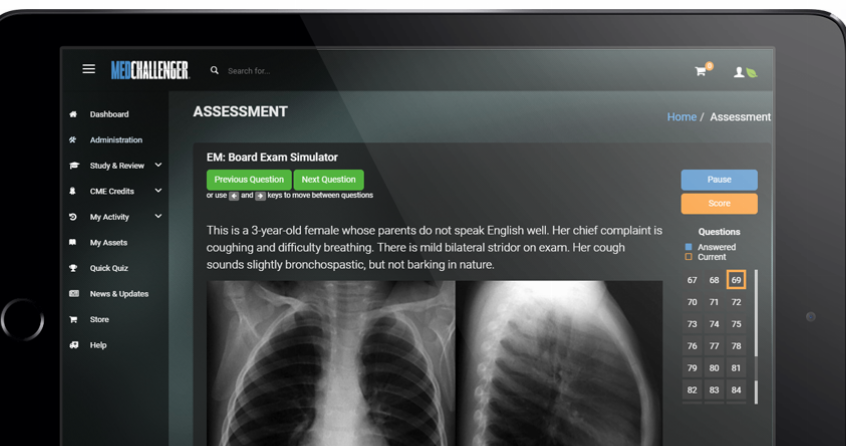Expand the CME Credits chevron
Screen dimensions: 846x446
(158, 190)
